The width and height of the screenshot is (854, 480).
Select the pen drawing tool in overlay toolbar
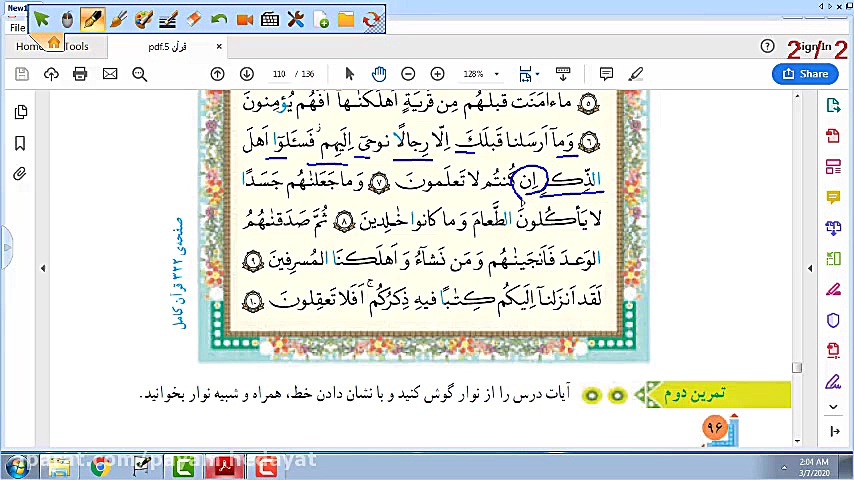(x=93, y=20)
